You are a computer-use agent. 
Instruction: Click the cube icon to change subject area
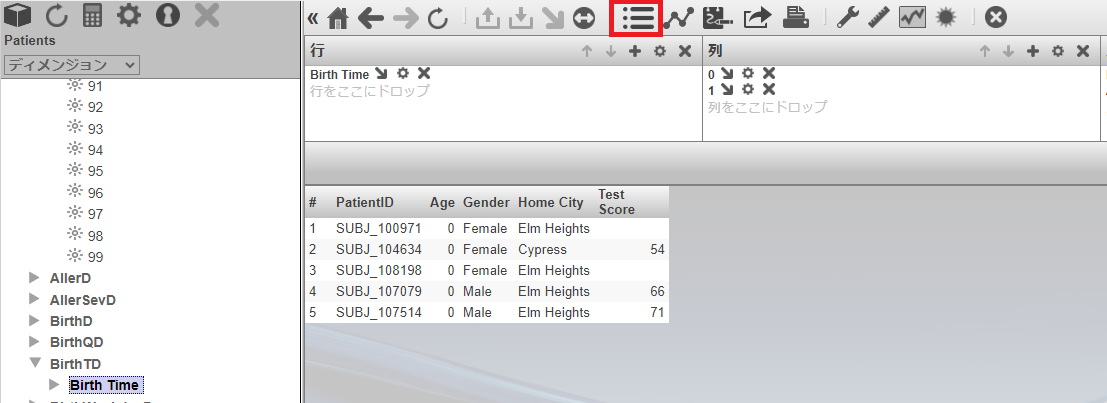19,16
